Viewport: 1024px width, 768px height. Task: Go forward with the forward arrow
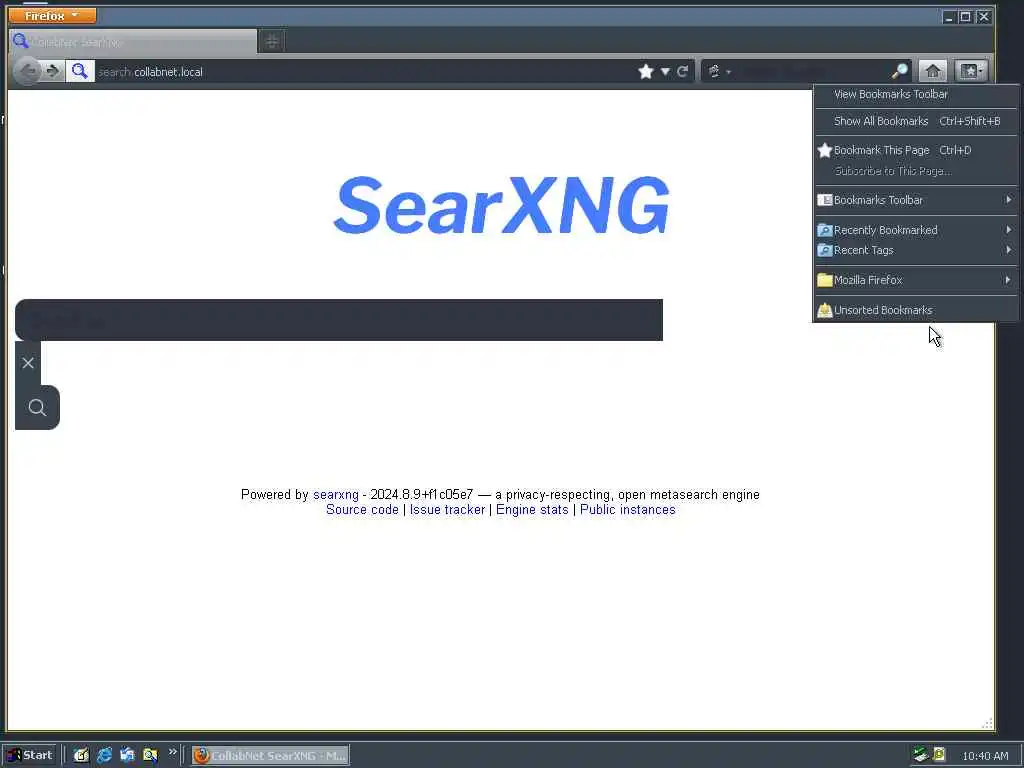coord(53,71)
